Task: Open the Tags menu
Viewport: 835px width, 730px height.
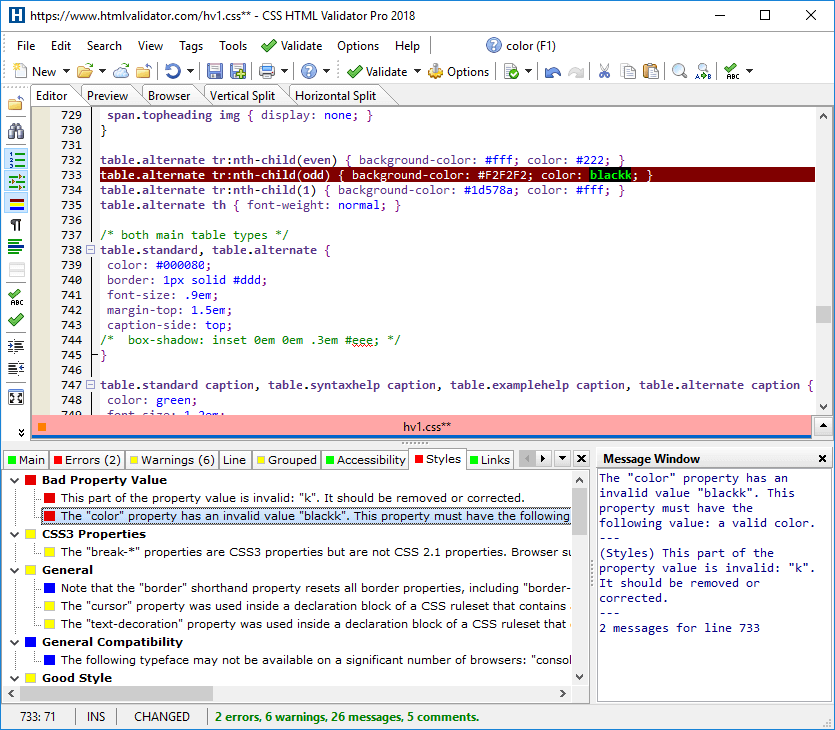Action: click(x=191, y=45)
